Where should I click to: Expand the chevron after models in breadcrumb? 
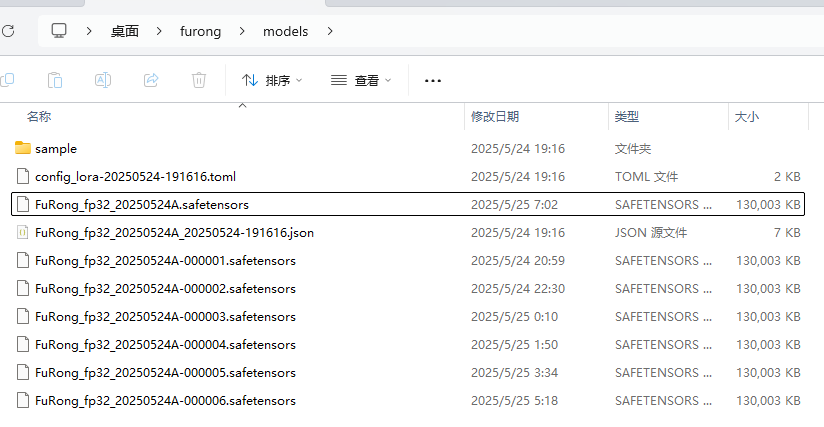tap(329, 31)
